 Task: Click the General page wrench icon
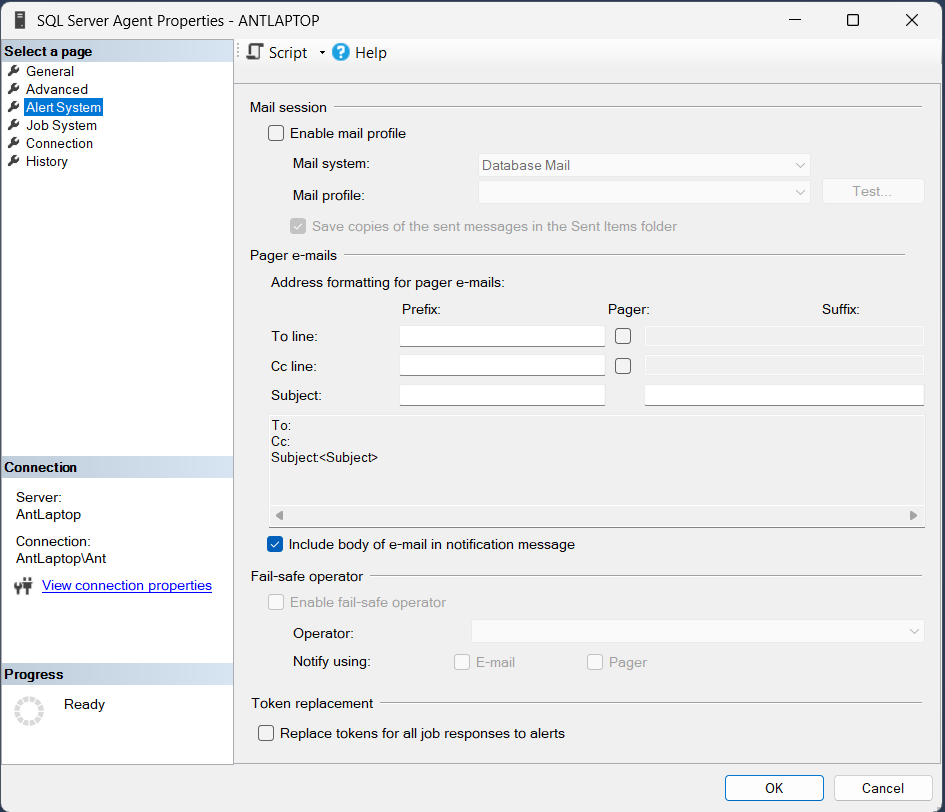(x=14, y=71)
